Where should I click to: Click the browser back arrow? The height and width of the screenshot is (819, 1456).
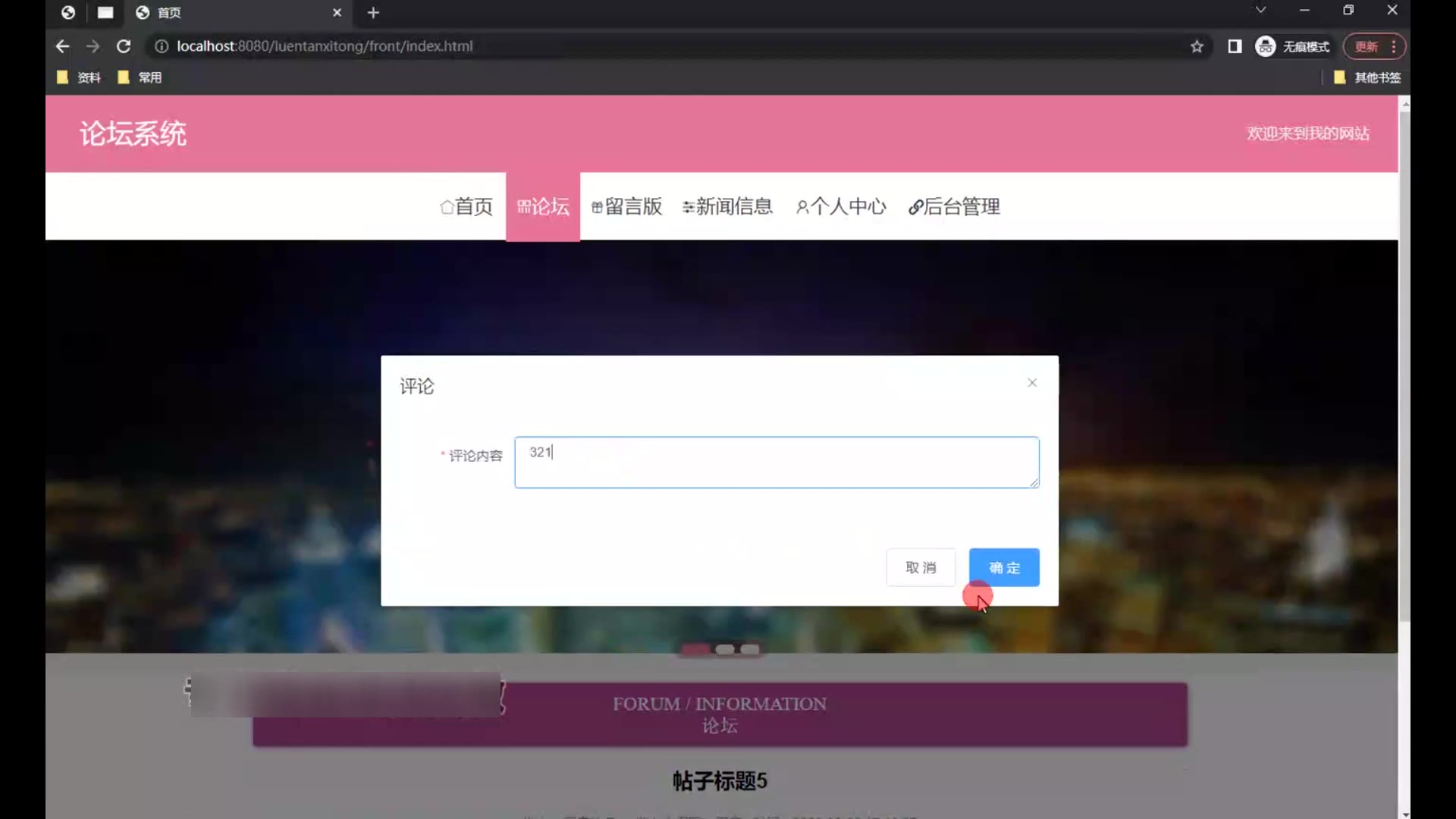pos(62,46)
